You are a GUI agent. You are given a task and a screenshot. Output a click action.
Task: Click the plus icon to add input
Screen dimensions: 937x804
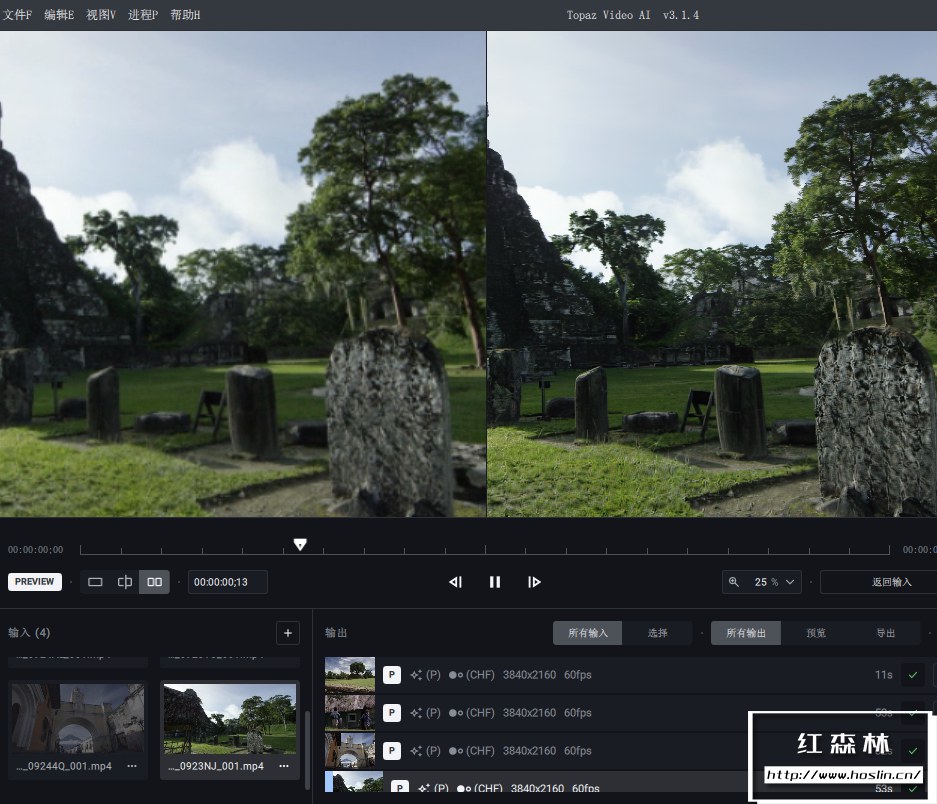(x=288, y=633)
